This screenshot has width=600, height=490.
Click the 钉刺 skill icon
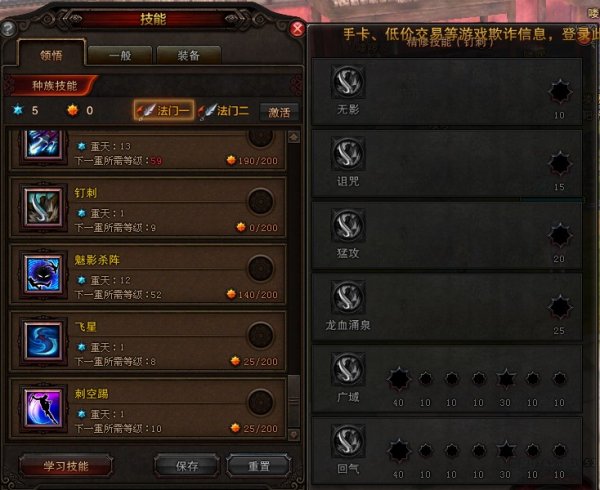tap(43, 207)
